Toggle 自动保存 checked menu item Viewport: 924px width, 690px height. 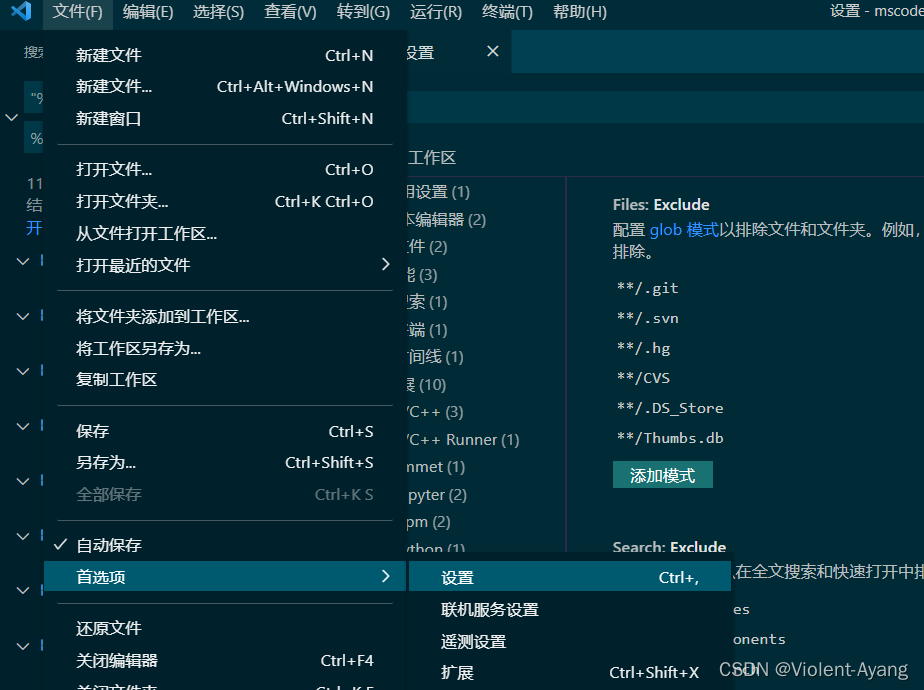225,545
